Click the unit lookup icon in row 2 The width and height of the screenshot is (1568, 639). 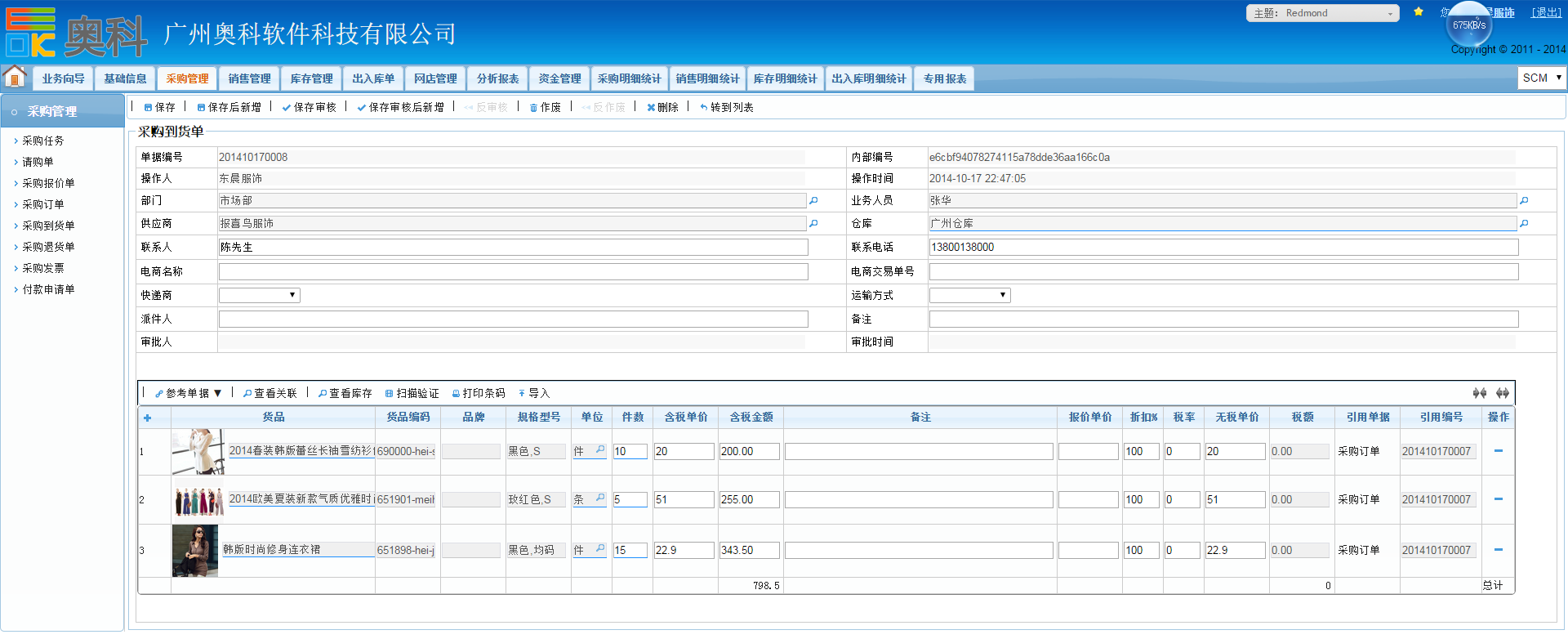point(600,498)
